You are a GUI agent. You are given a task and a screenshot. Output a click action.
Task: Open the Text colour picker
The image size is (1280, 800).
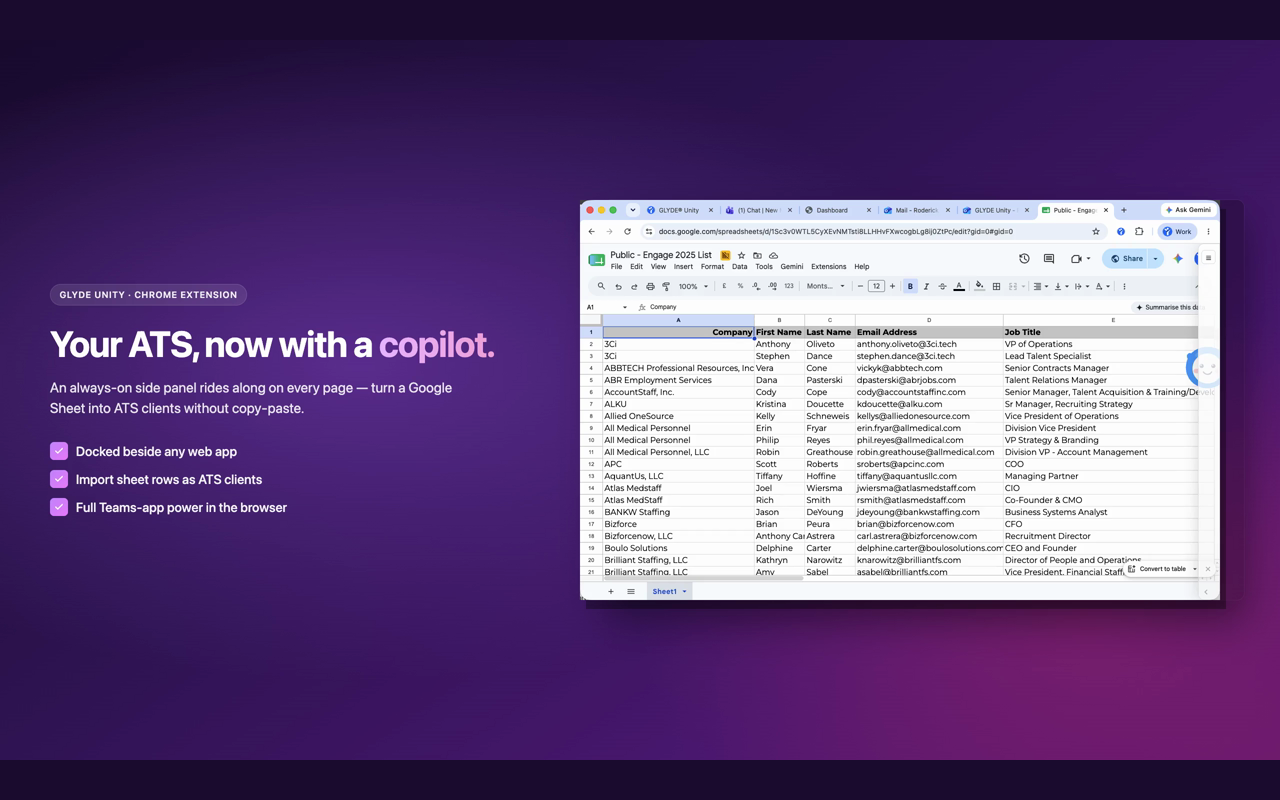959,286
